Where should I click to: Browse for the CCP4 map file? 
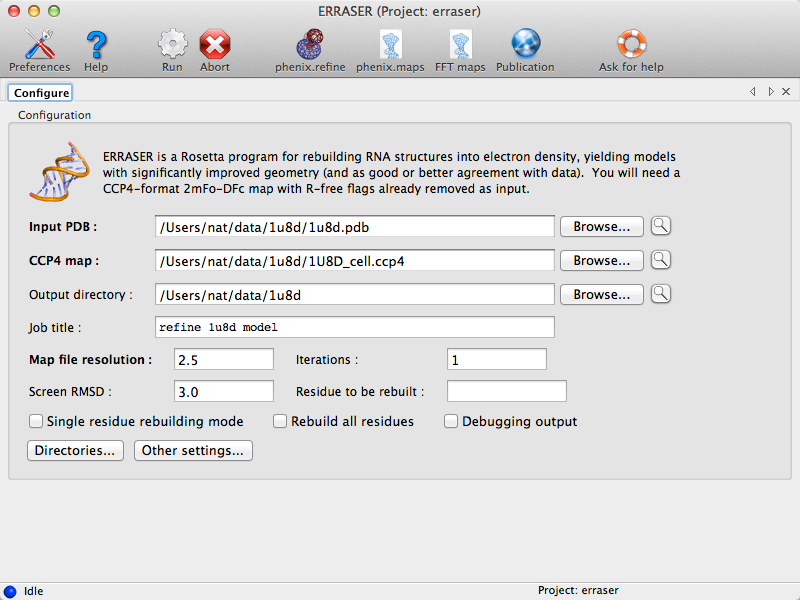coord(601,260)
